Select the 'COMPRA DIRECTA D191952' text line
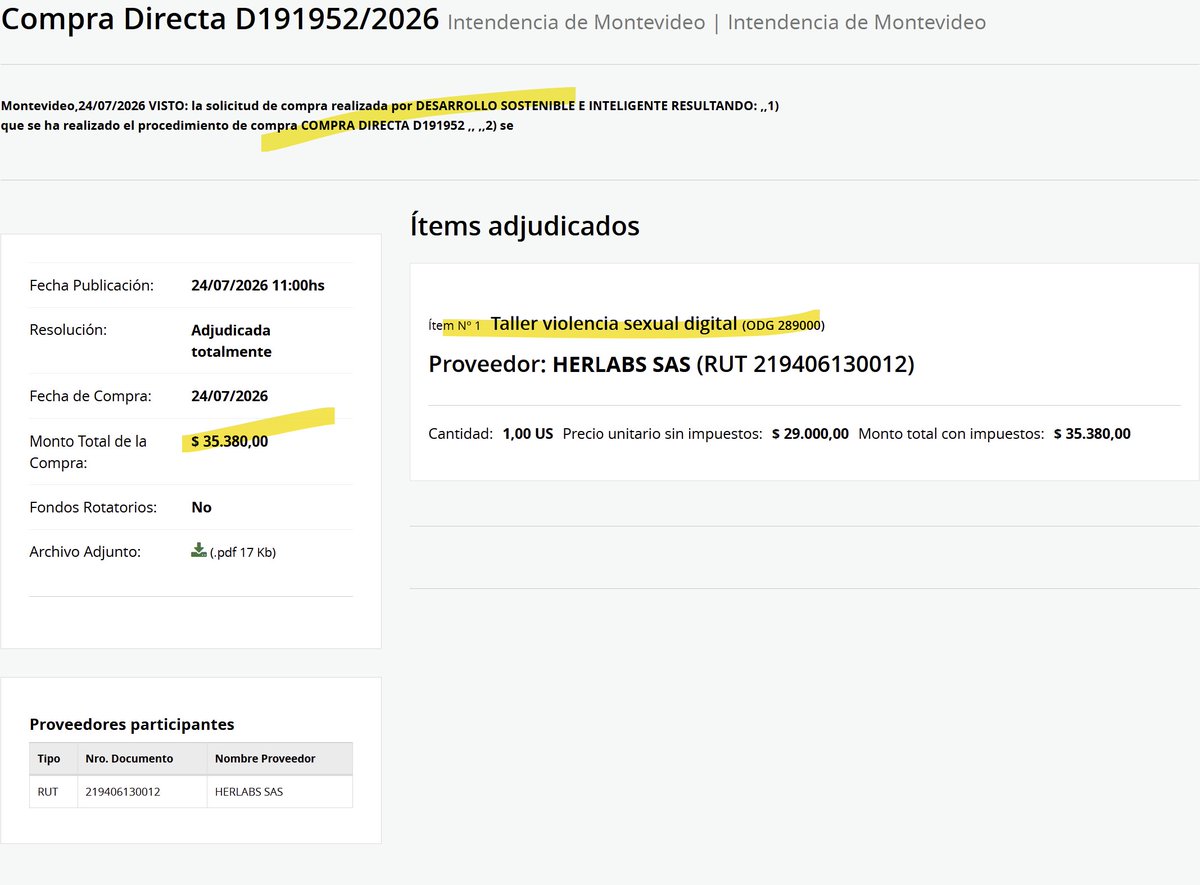This screenshot has height=885, width=1200. pyautogui.click(x=257, y=126)
